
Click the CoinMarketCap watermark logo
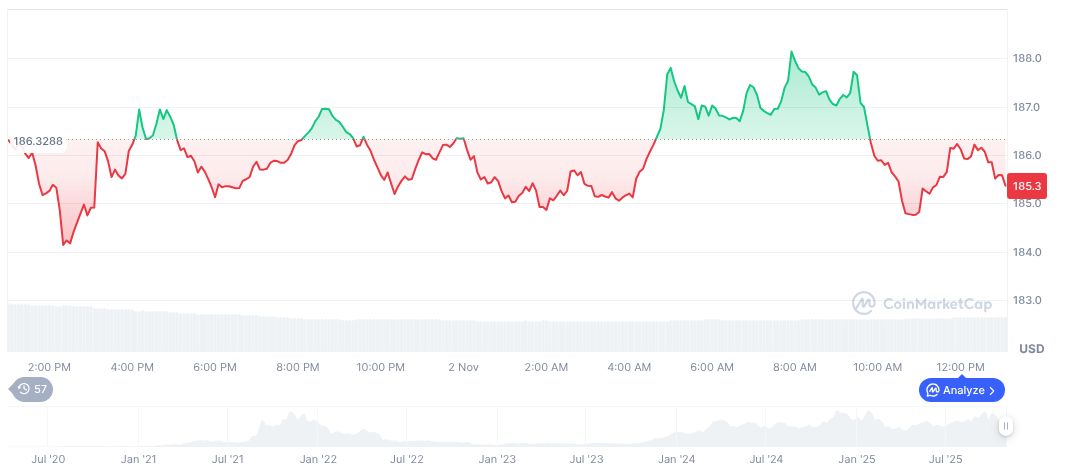[x=922, y=303]
